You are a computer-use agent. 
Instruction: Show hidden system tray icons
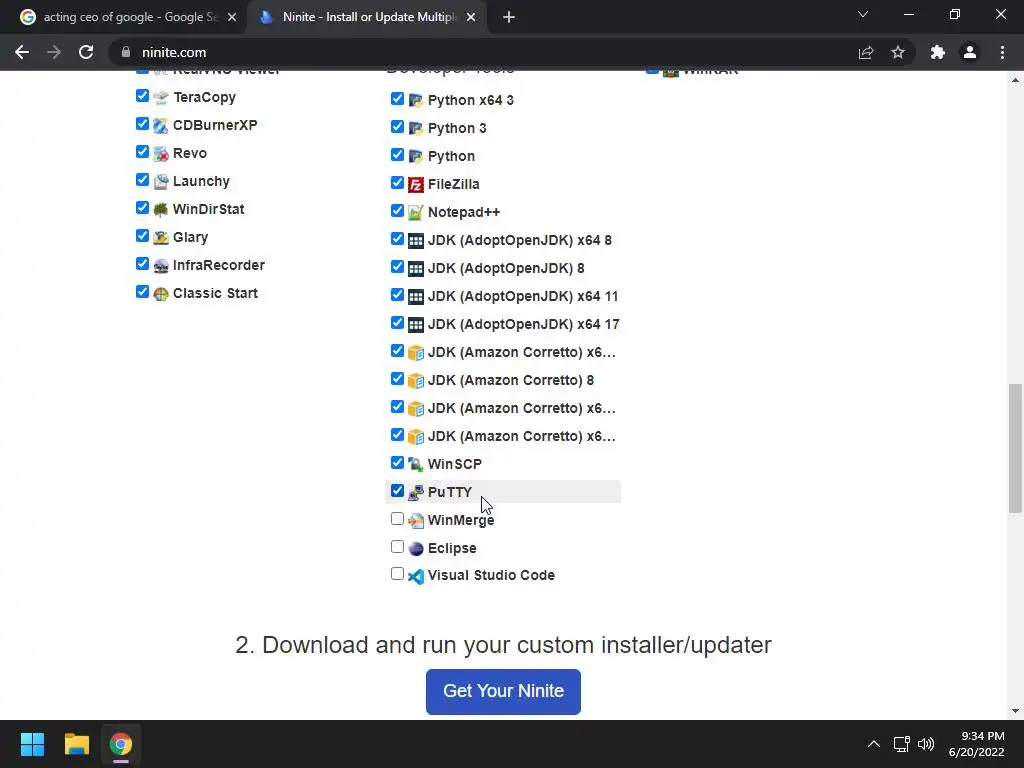click(x=873, y=744)
